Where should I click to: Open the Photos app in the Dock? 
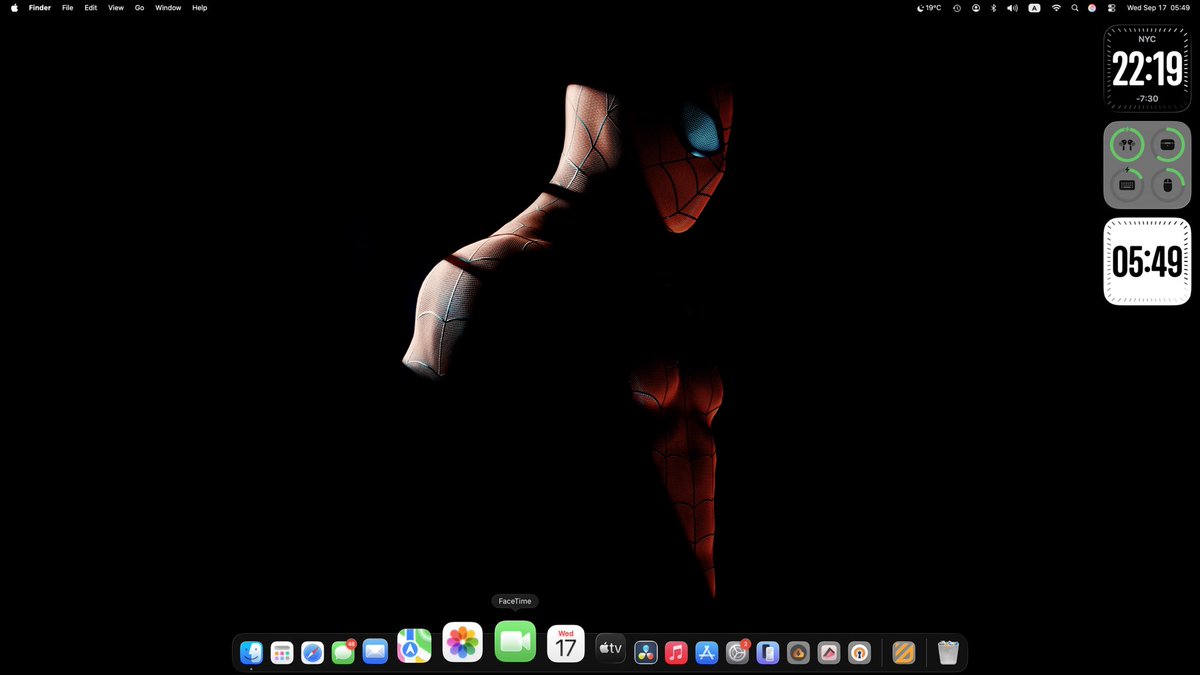click(463, 642)
